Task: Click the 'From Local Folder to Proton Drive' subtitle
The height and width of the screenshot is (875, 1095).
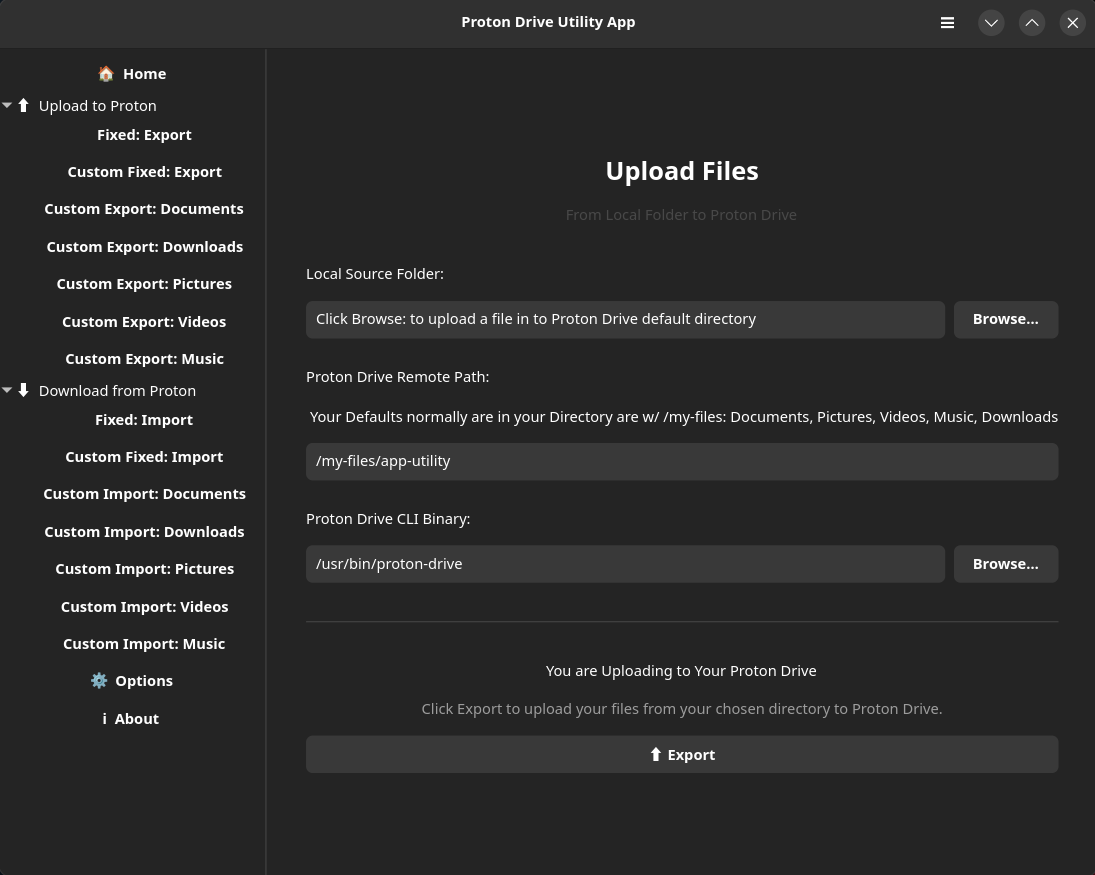Action: click(681, 214)
